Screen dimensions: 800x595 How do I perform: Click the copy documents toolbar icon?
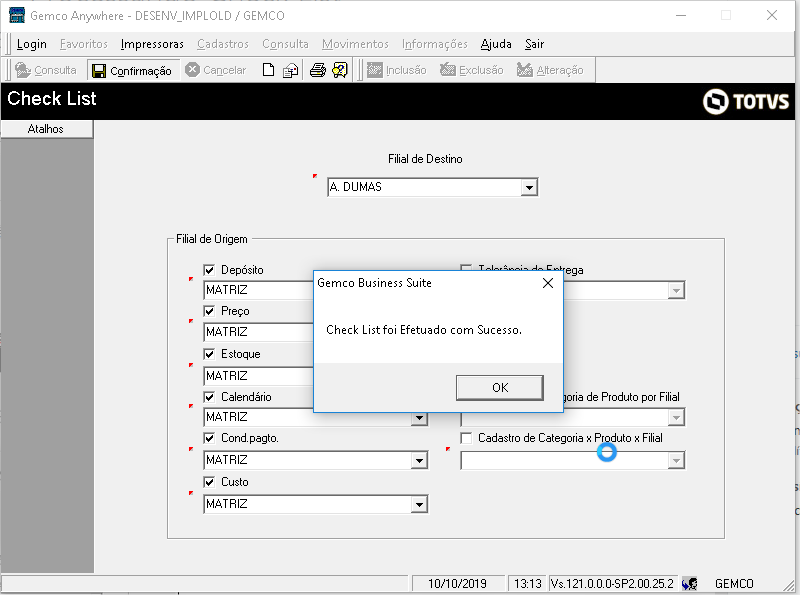[x=290, y=70]
